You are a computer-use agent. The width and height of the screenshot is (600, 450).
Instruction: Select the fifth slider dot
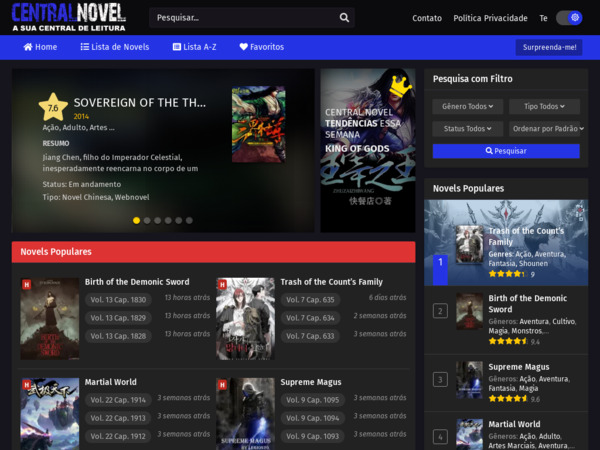pos(179,220)
